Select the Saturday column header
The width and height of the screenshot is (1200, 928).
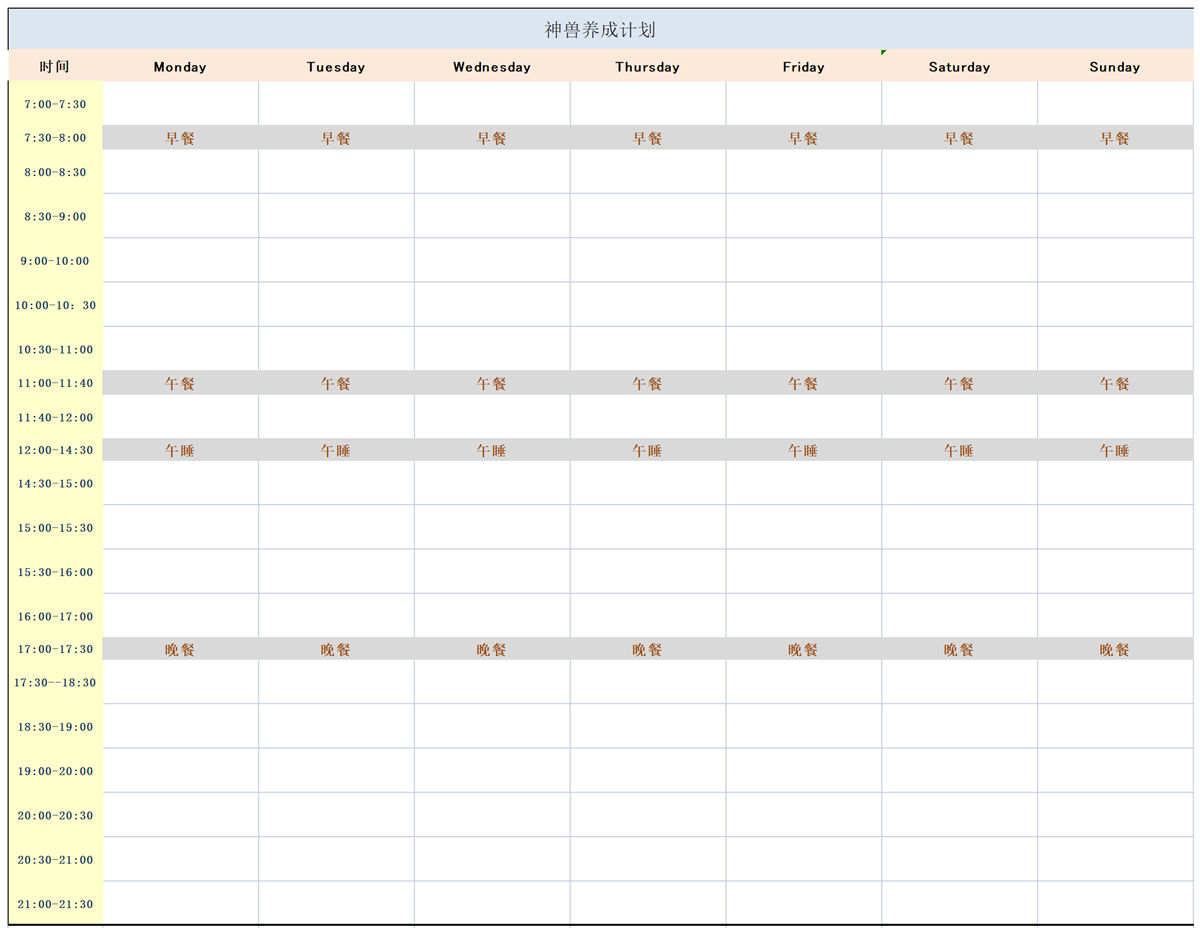(x=959, y=67)
